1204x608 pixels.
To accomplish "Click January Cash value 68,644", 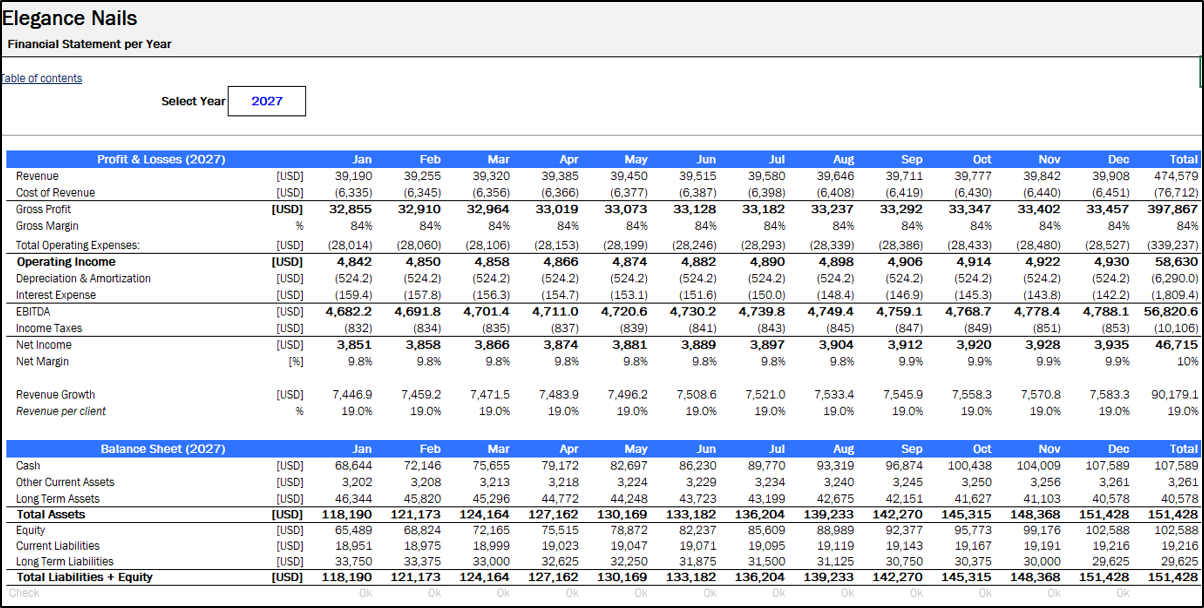I will pyautogui.click(x=353, y=466).
